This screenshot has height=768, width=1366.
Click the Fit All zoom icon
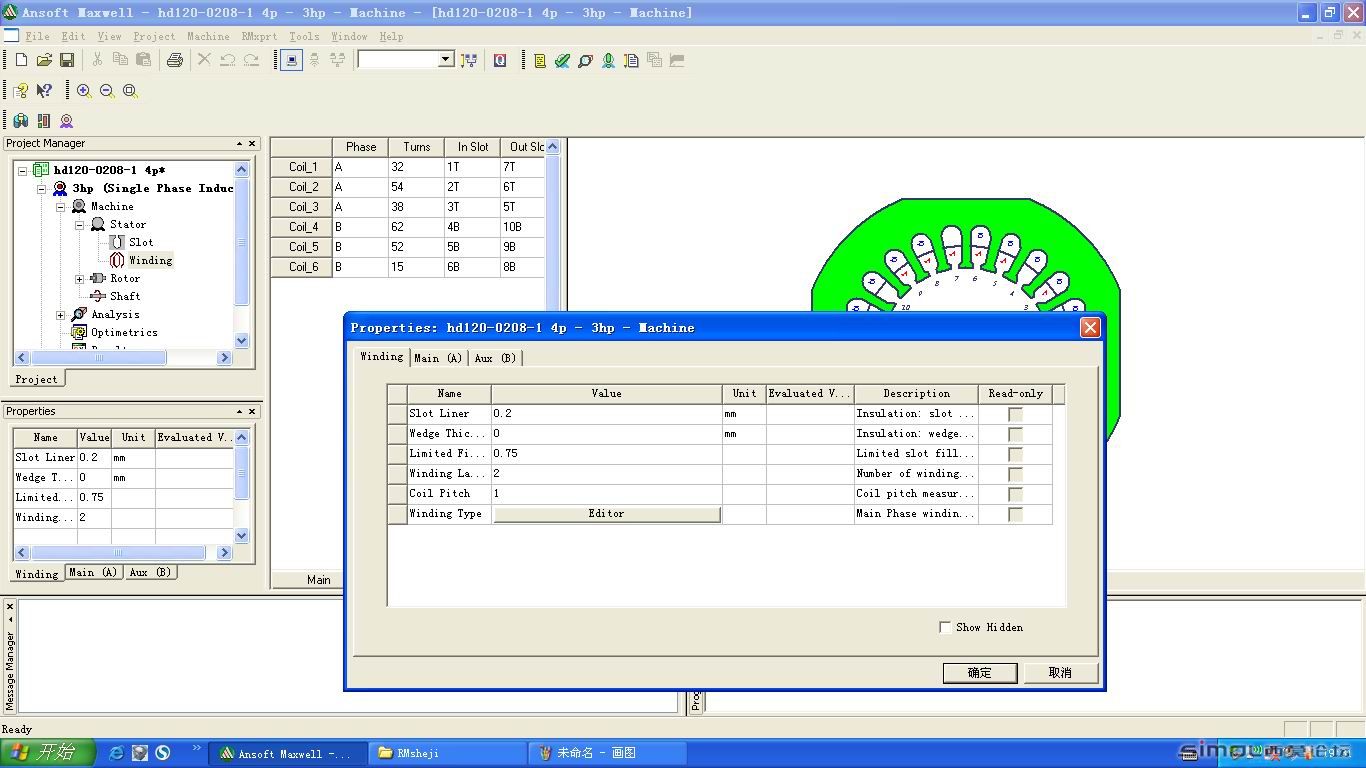coord(130,90)
